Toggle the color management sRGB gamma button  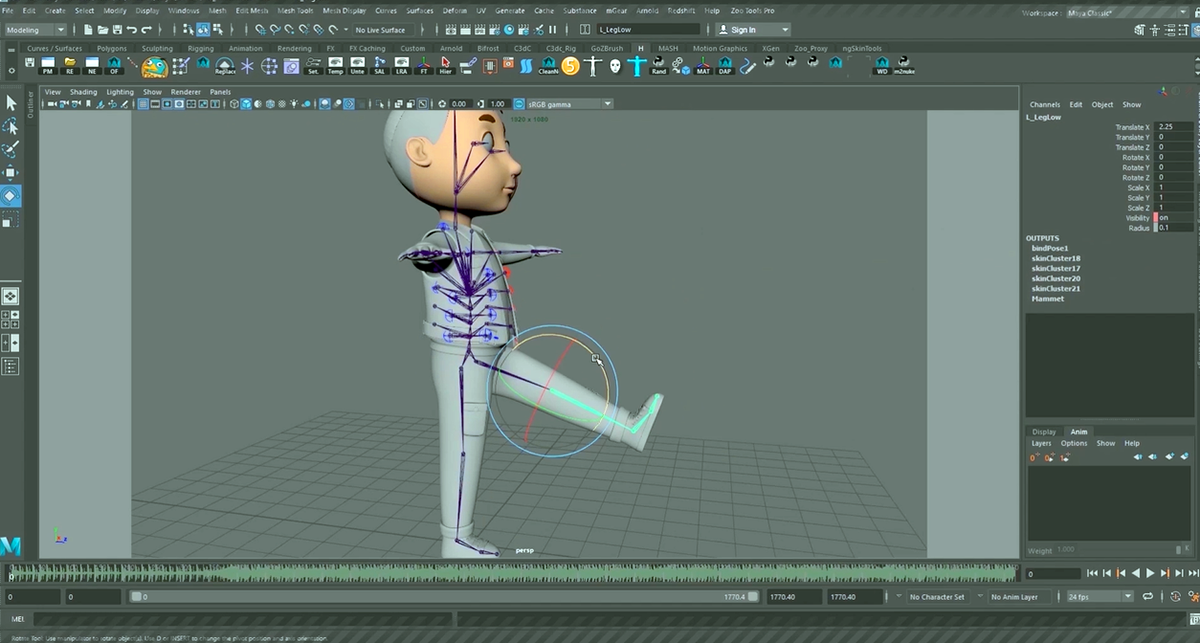click(519, 104)
